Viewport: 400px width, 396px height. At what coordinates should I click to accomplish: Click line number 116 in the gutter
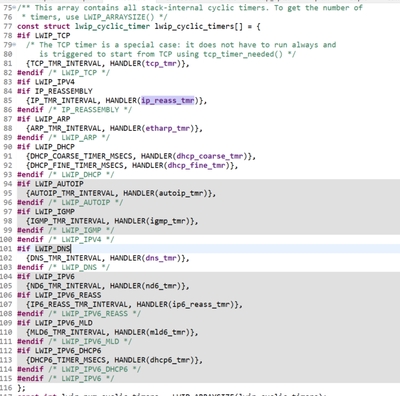[x=6, y=388]
